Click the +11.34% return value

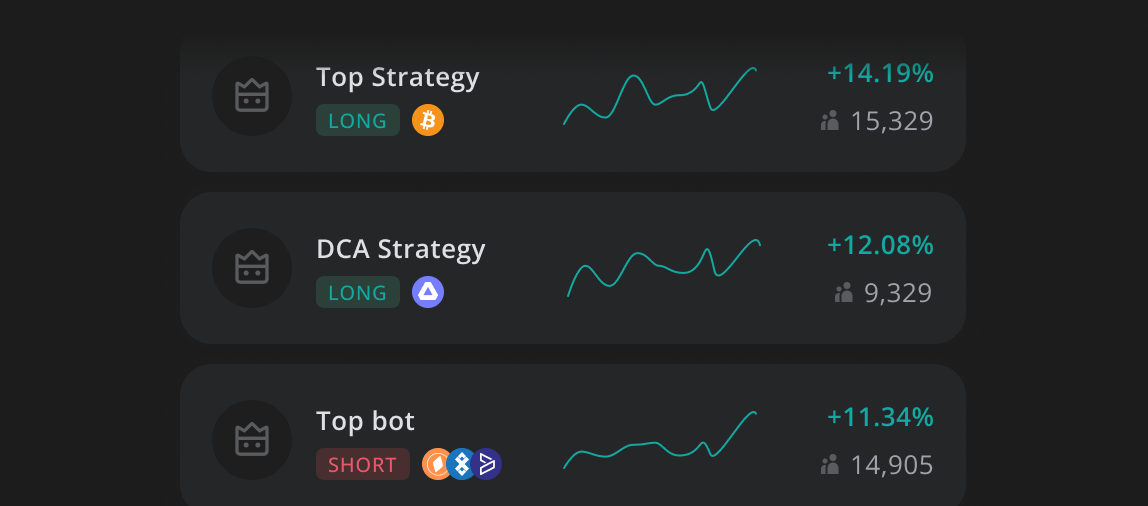coord(880,417)
